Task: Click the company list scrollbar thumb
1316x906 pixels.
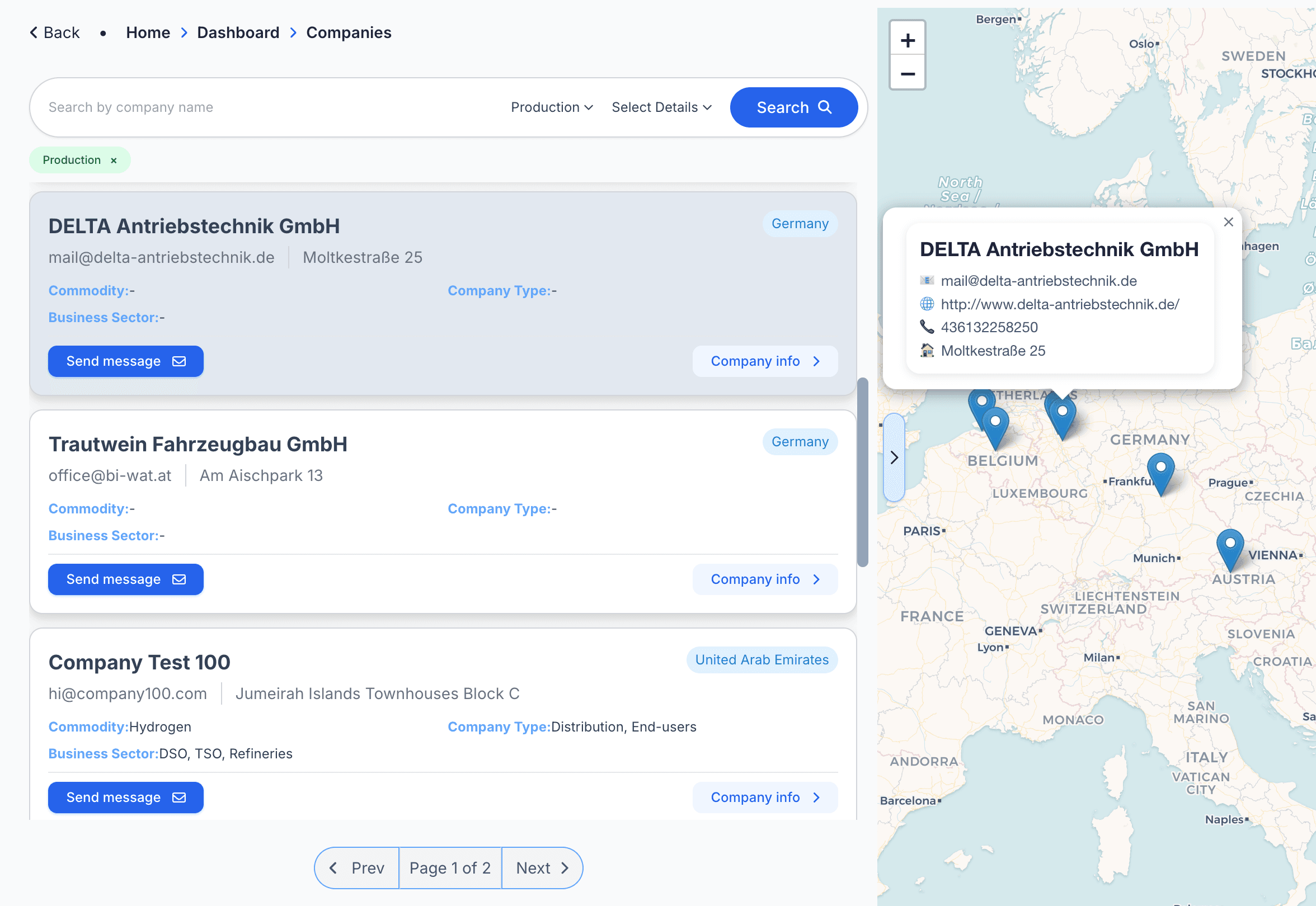Action: 862,471
